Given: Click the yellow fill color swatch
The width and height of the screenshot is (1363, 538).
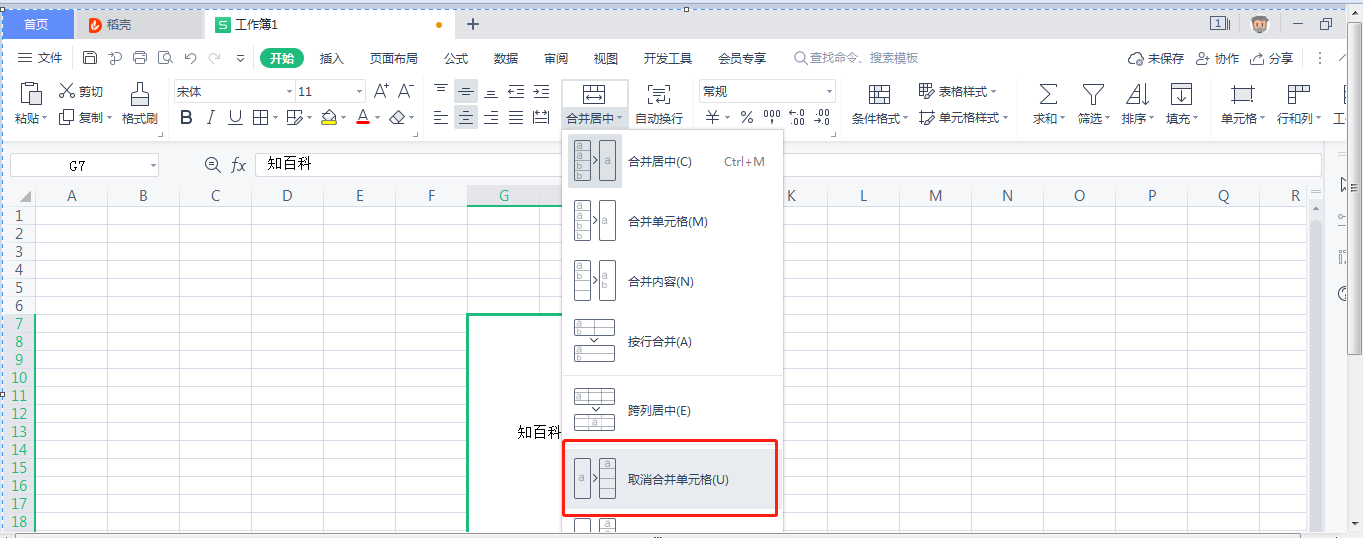Looking at the screenshot, I should 329,118.
